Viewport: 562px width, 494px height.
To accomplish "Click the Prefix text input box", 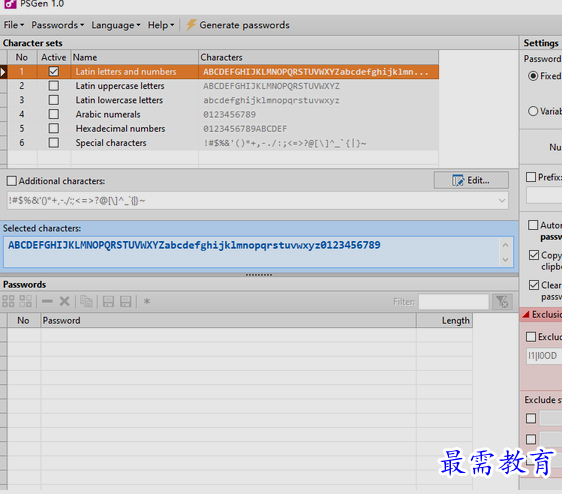I will [544, 196].
